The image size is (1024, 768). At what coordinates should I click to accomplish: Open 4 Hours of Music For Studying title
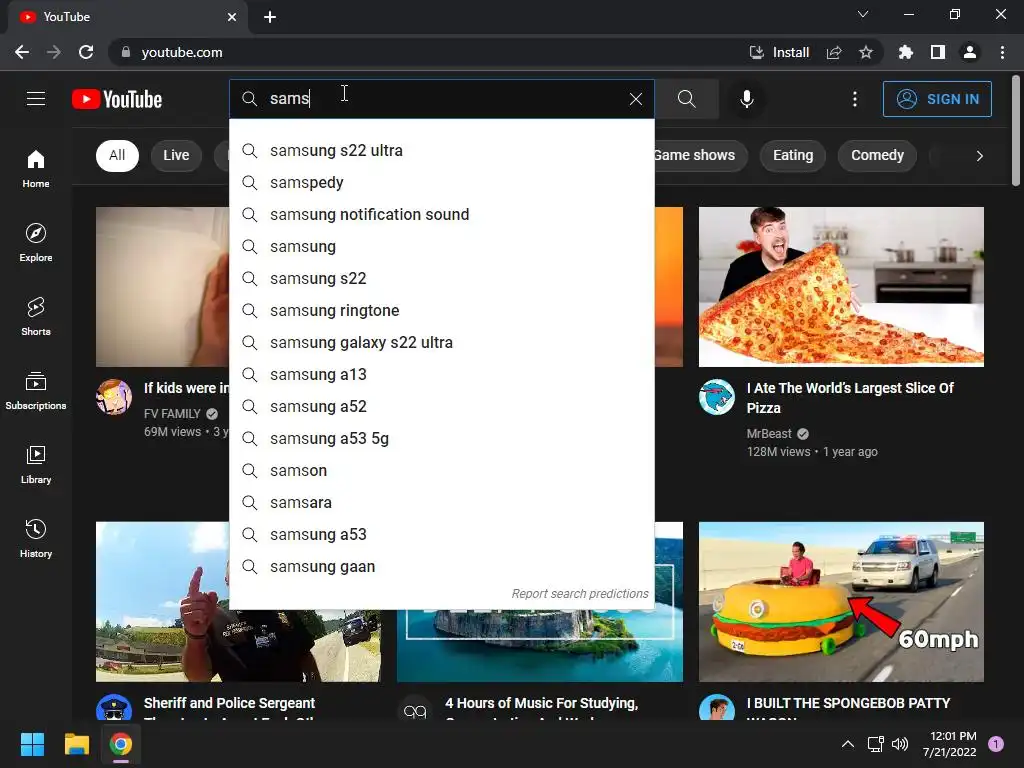(541, 703)
